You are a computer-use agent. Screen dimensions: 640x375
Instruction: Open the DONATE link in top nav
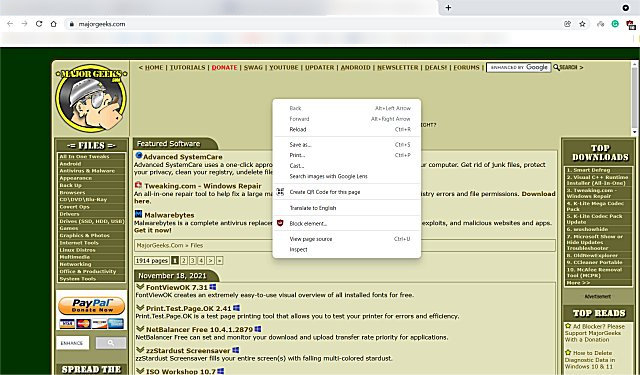pyautogui.click(x=224, y=67)
